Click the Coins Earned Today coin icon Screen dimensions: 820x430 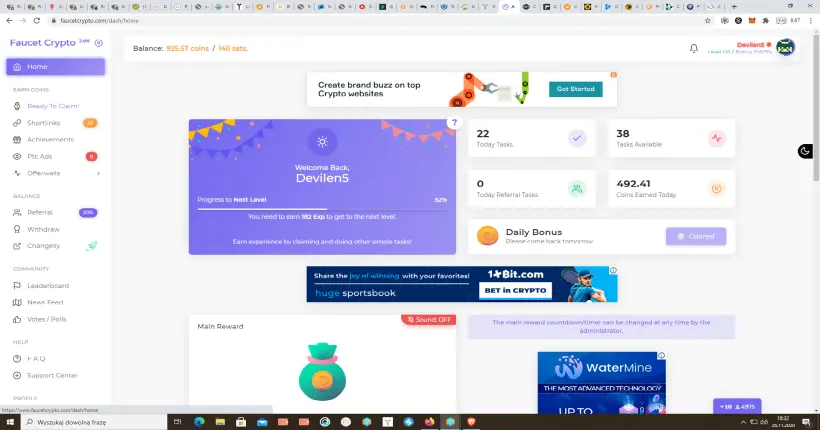click(x=716, y=189)
